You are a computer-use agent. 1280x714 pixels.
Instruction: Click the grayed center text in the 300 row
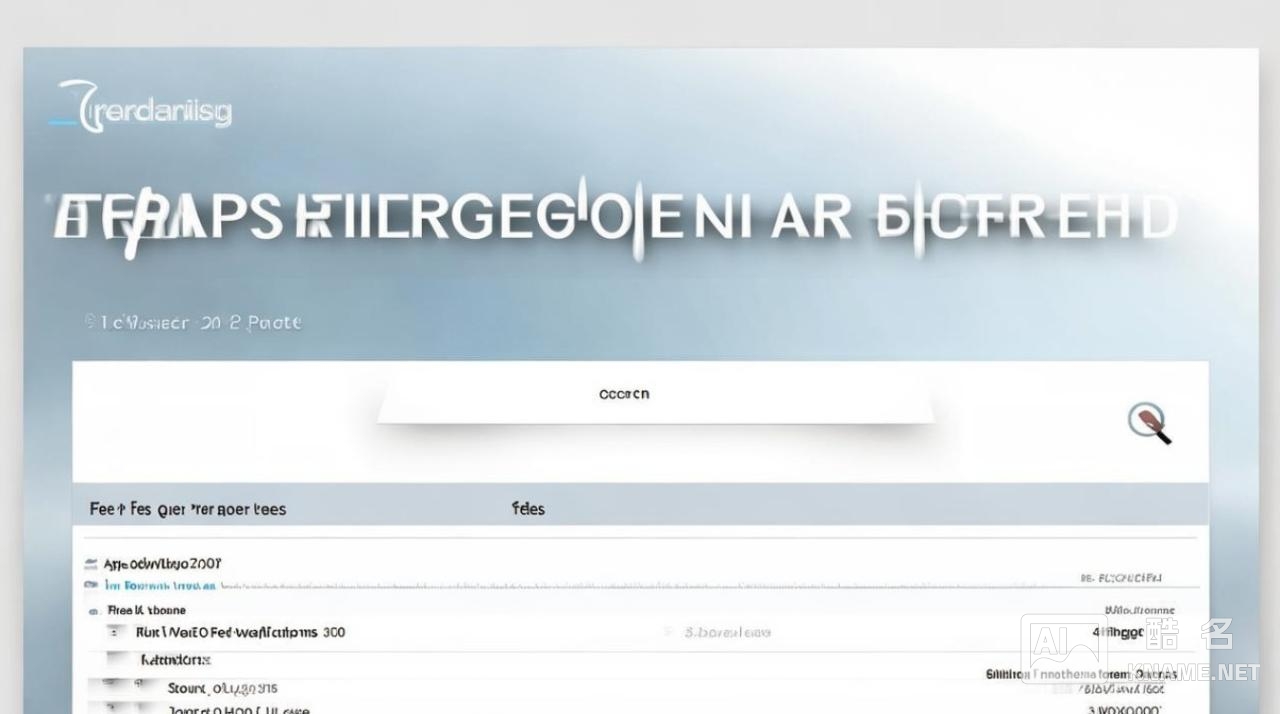point(727,632)
